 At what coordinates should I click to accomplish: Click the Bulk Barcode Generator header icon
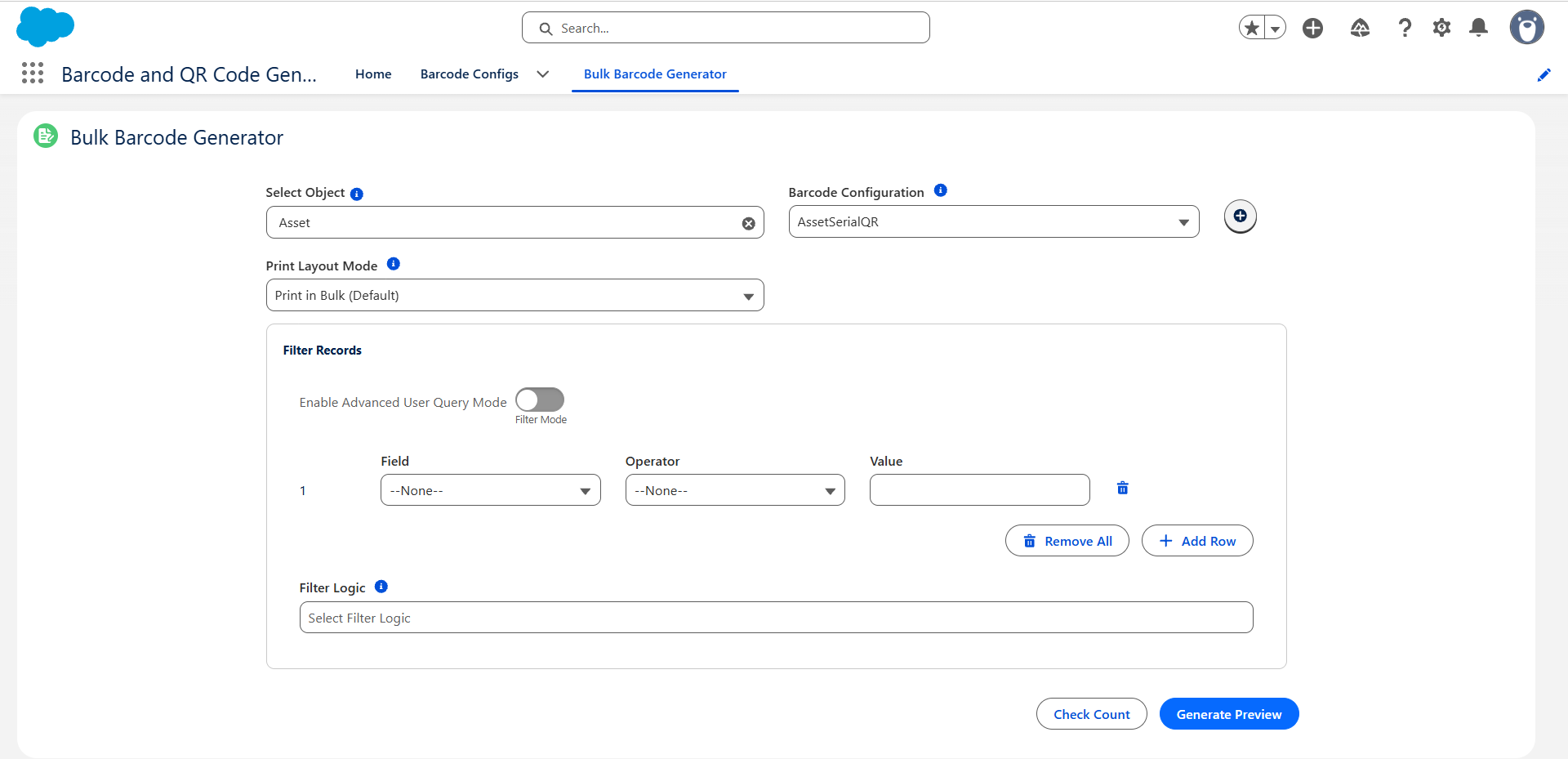[x=46, y=136]
